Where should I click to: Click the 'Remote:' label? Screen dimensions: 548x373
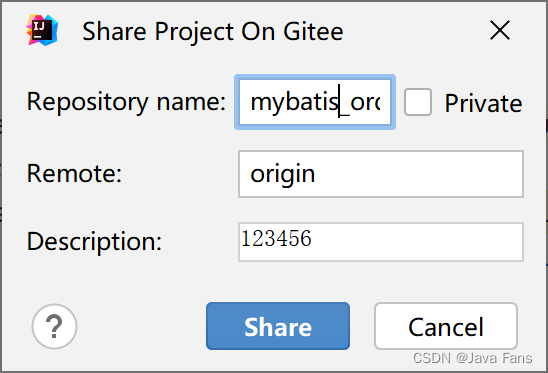74,173
